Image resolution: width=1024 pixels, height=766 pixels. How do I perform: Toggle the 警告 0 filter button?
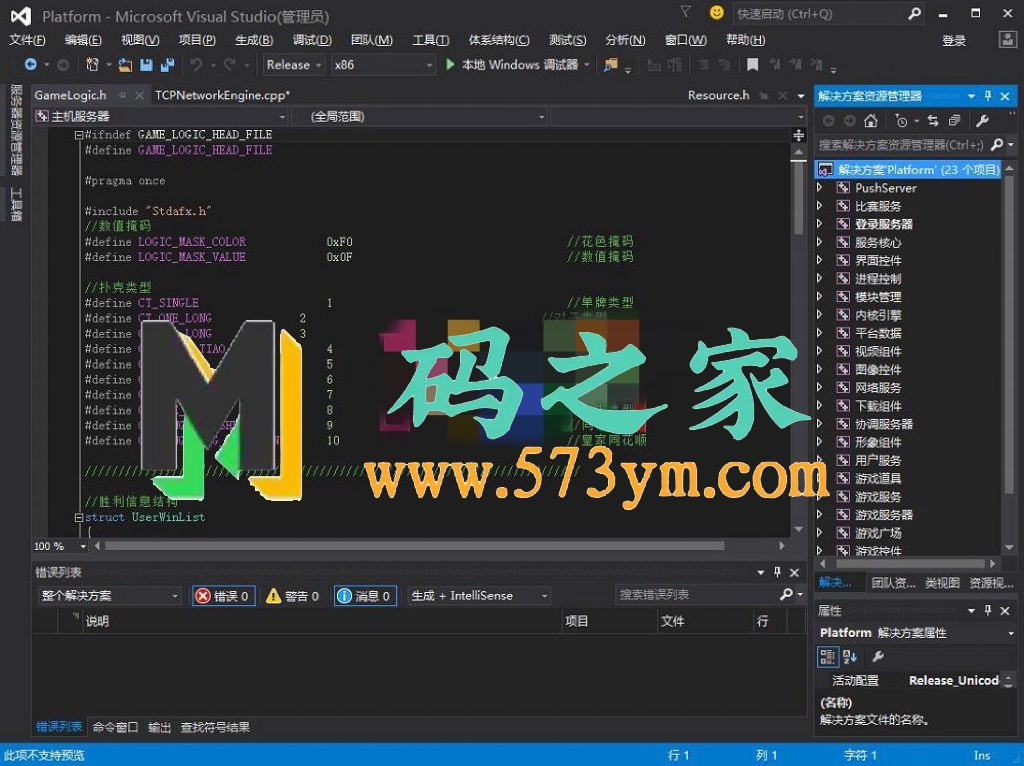click(x=293, y=596)
